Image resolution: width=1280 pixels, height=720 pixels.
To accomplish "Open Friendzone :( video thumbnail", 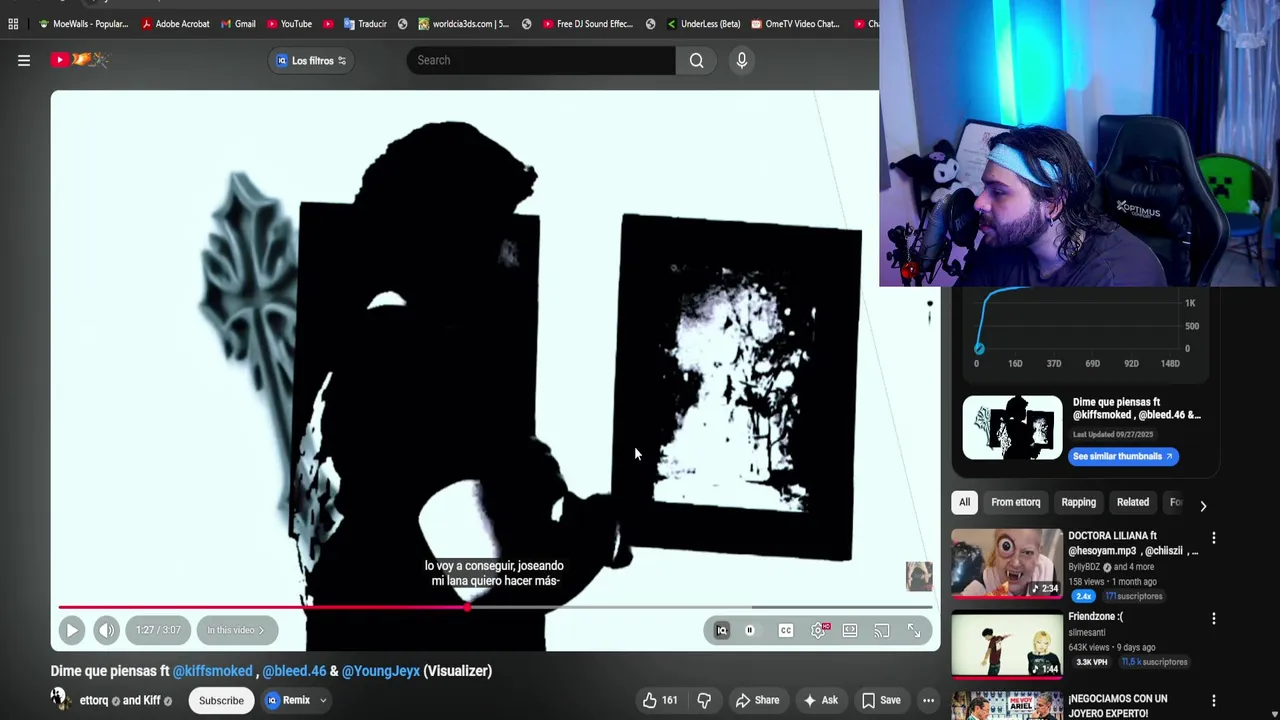I will [1007, 644].
